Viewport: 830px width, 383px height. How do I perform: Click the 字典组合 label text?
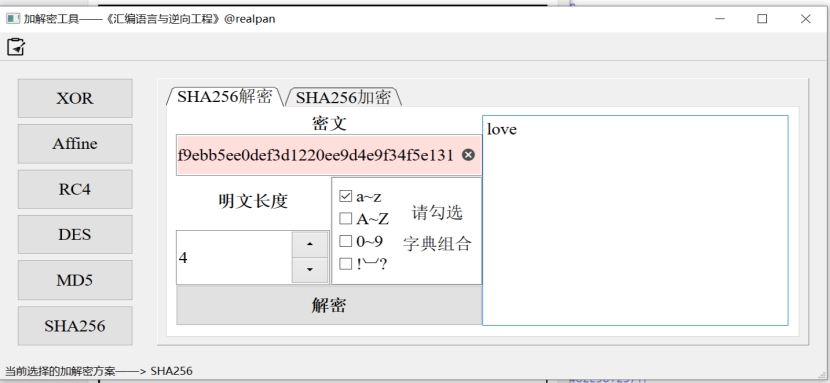coord(437,243)
